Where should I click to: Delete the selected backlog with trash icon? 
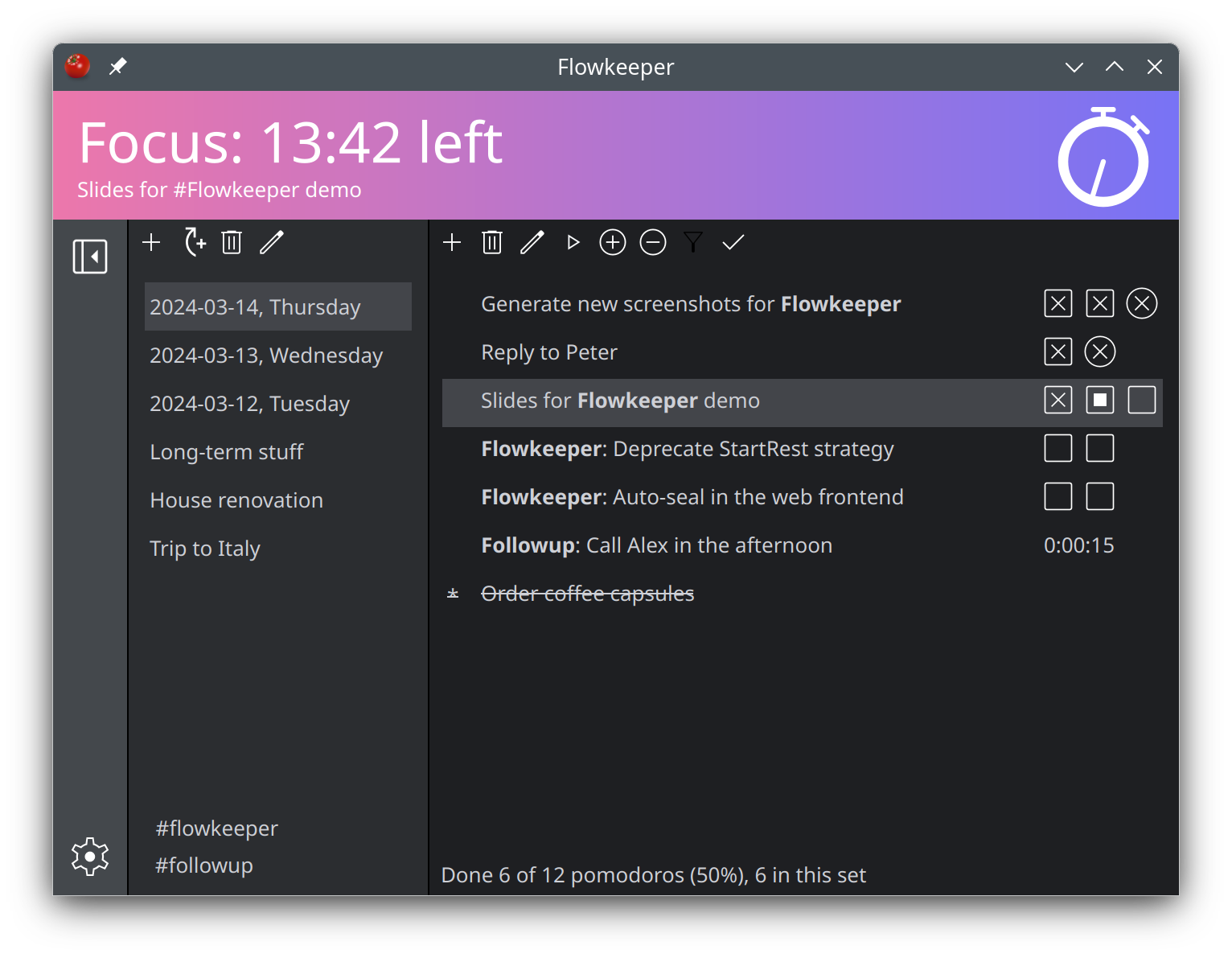pyautogui.click(x=232, y=242)
